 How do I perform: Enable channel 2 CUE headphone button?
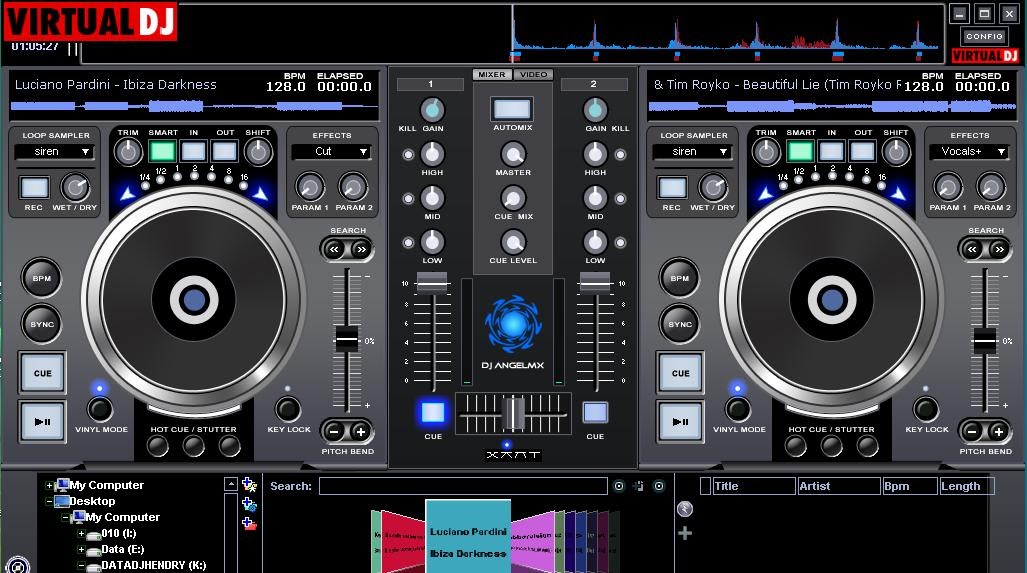pos(595,413)
